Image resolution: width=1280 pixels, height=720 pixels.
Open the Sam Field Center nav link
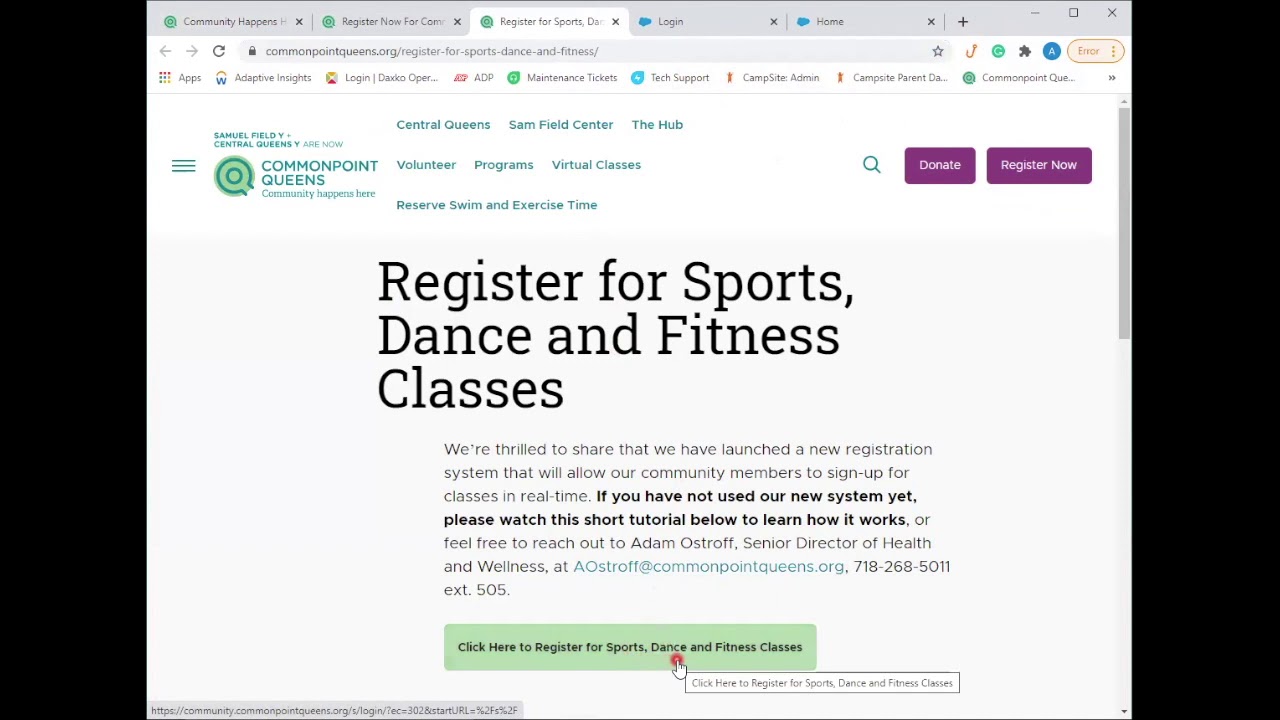[x=561, y=125]
